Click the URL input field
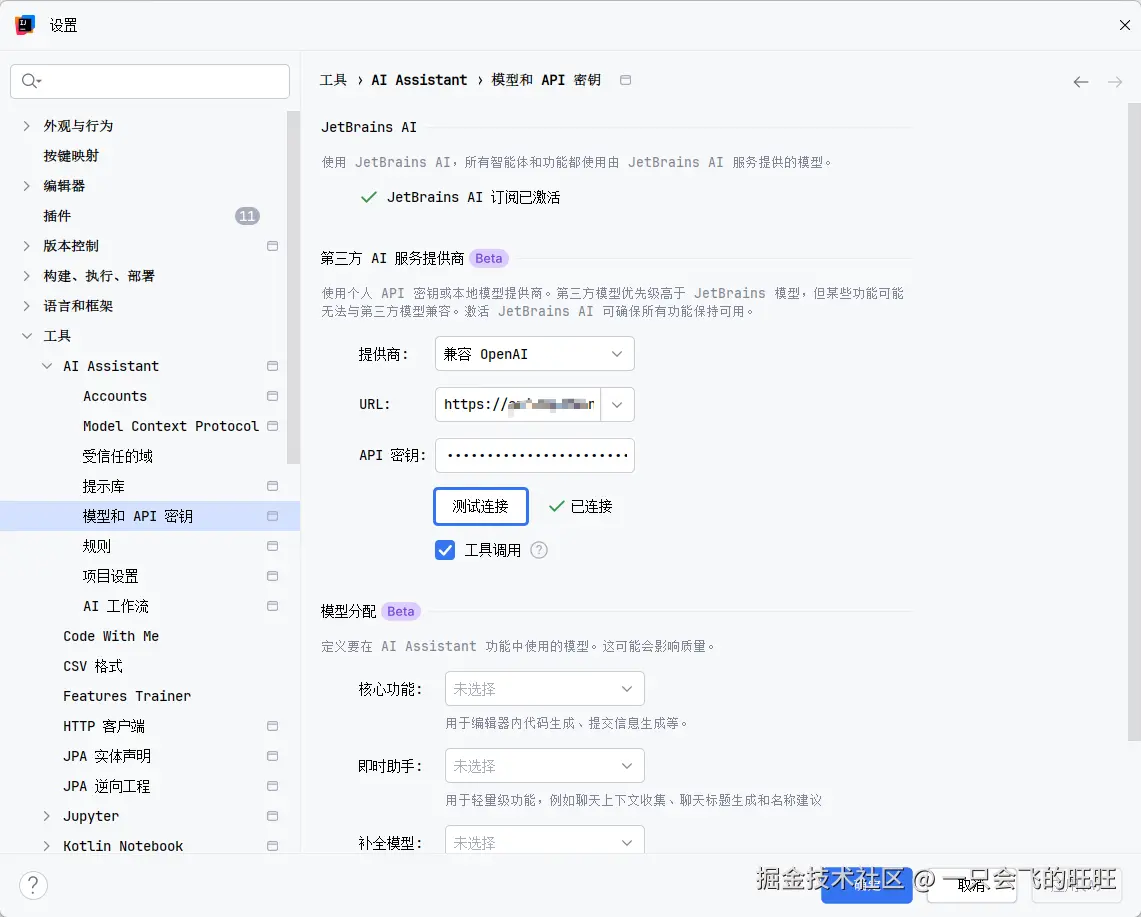The image size is (1141, 917). coord(517,405)
